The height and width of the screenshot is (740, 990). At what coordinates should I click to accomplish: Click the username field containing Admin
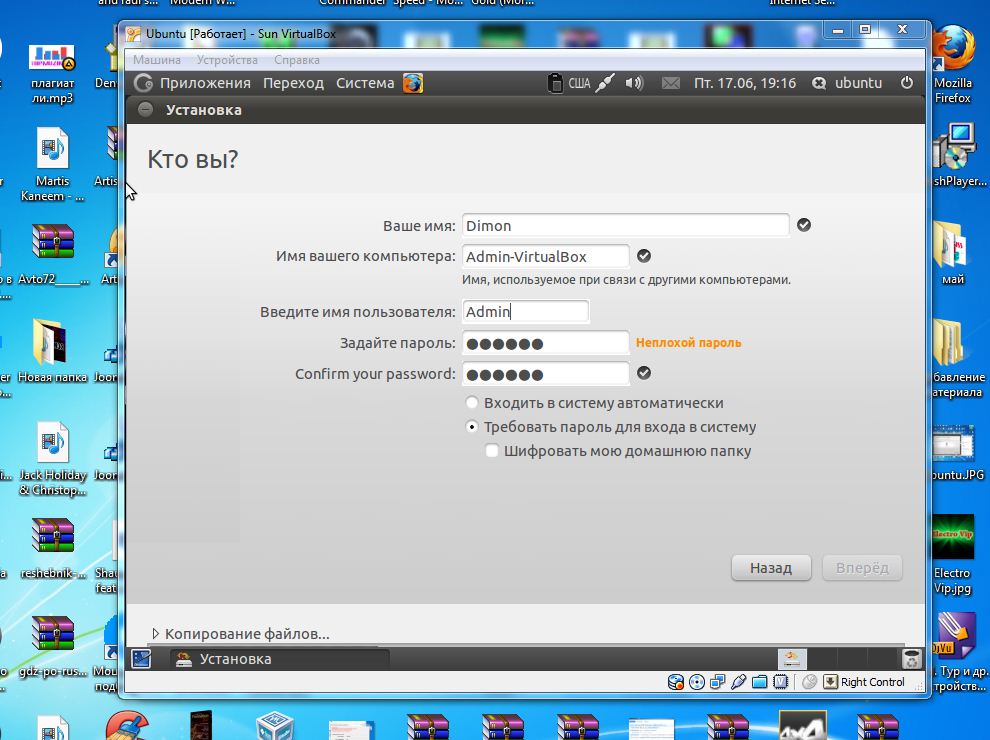pos(525,311)
